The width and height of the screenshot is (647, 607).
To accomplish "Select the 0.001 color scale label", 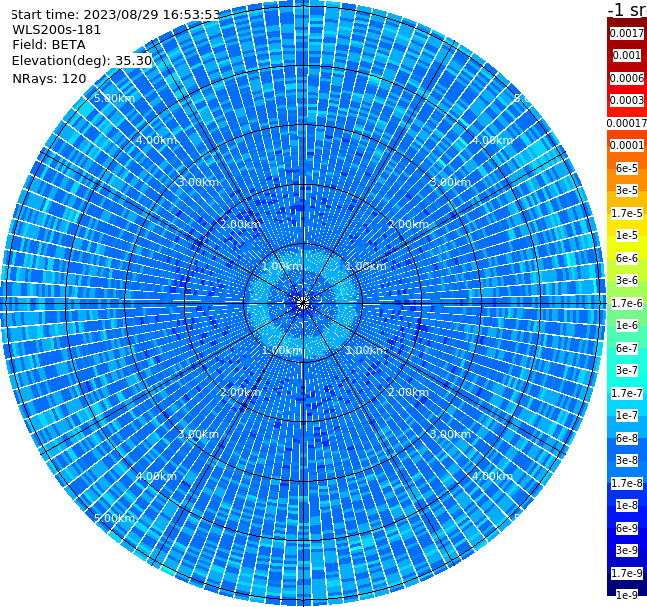I will click(627, 55).
